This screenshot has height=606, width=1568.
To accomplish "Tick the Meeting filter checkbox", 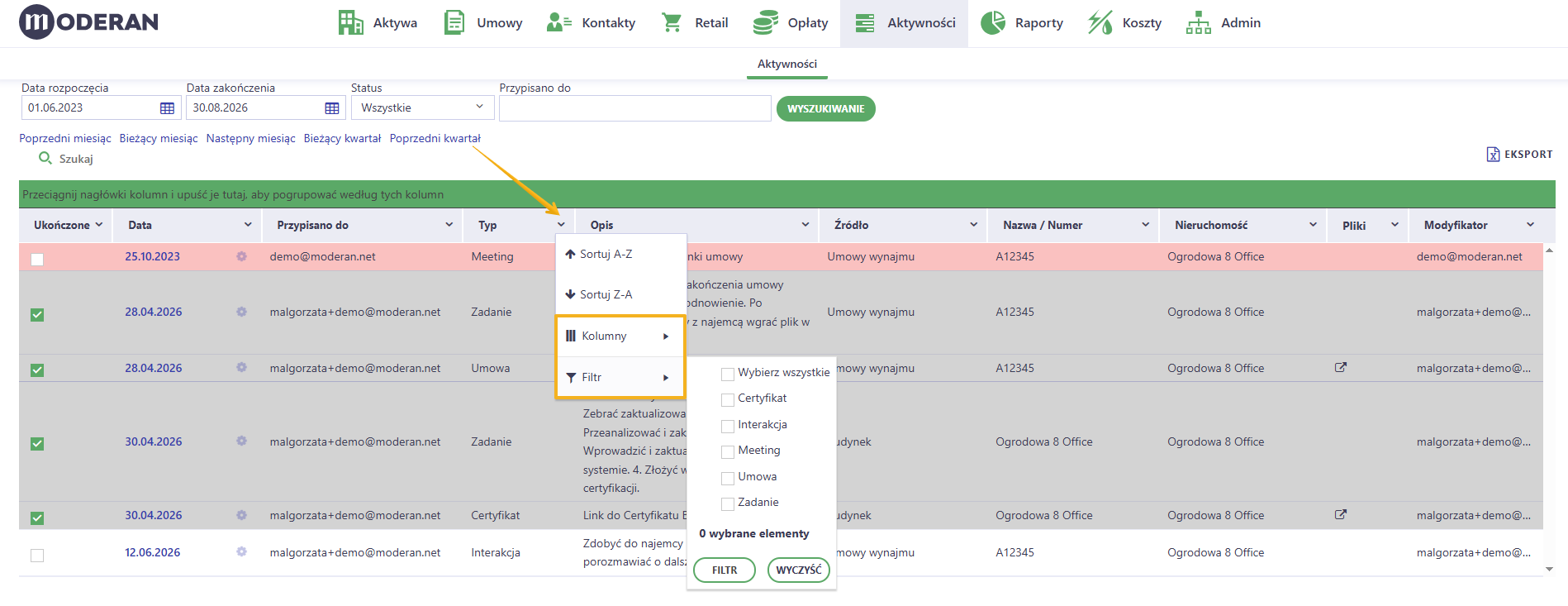I will click(x=728, y=451).
